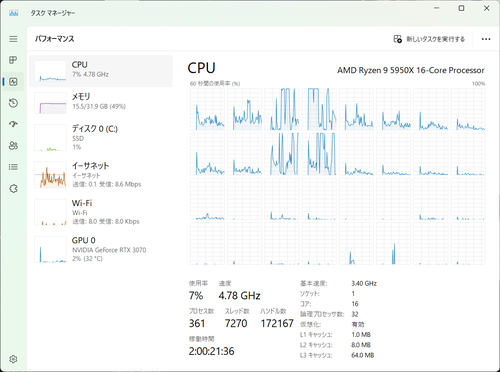Image resolution: width=500 pixels, height=372 pixels.
Task: Select the イーサネット performance item
Action: 101,175
